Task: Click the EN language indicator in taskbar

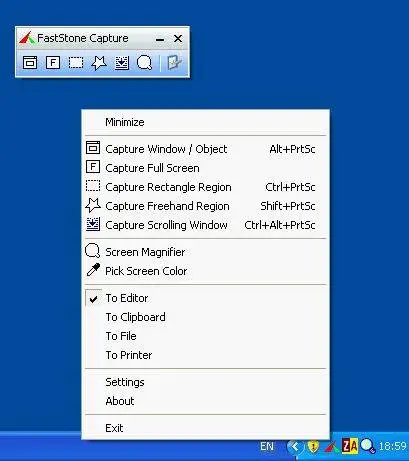Action: click(x=267, y=446)
